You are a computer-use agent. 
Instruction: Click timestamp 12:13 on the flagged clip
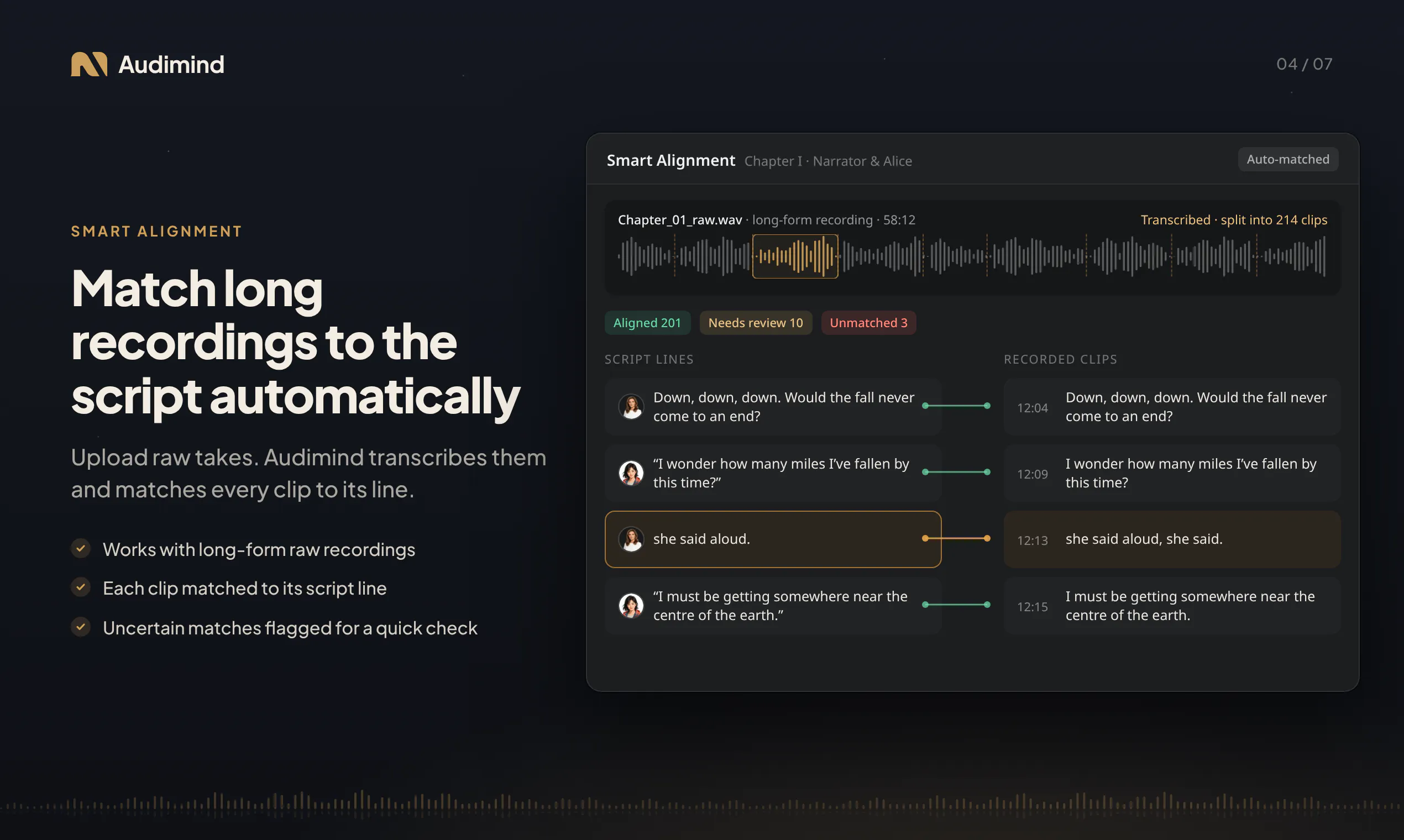tap(1032, 540)
